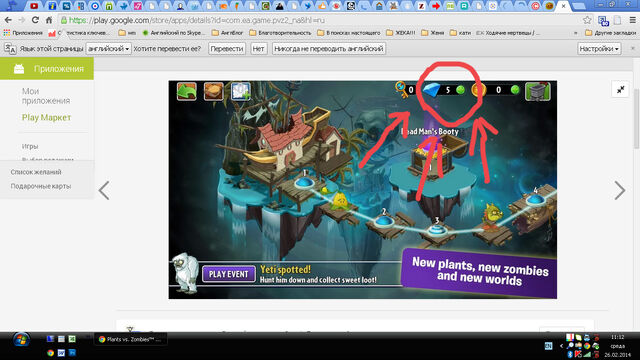Click the Start button on taskbar

coord(21,340)
